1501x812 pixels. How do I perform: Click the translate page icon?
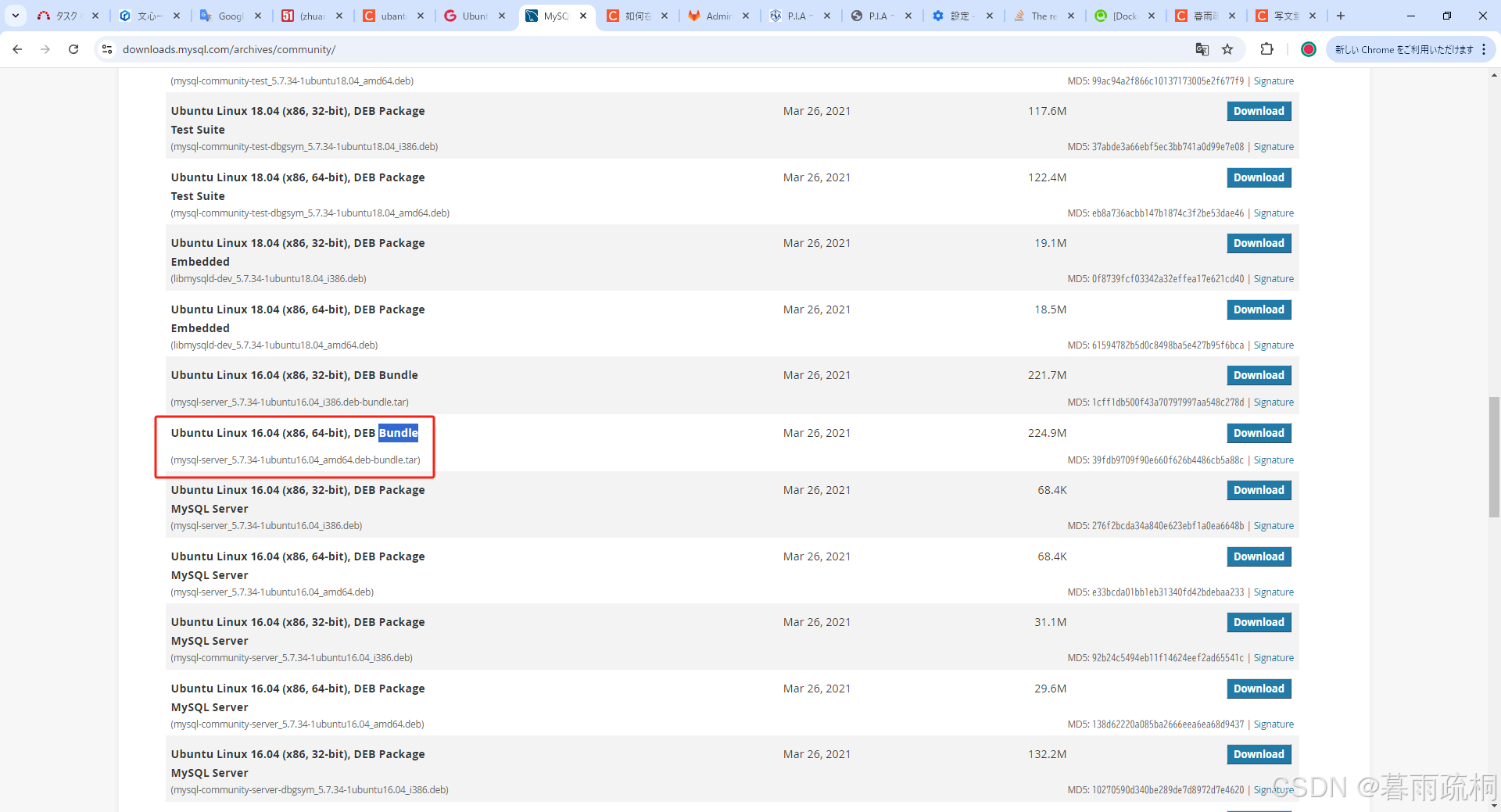1202,49
